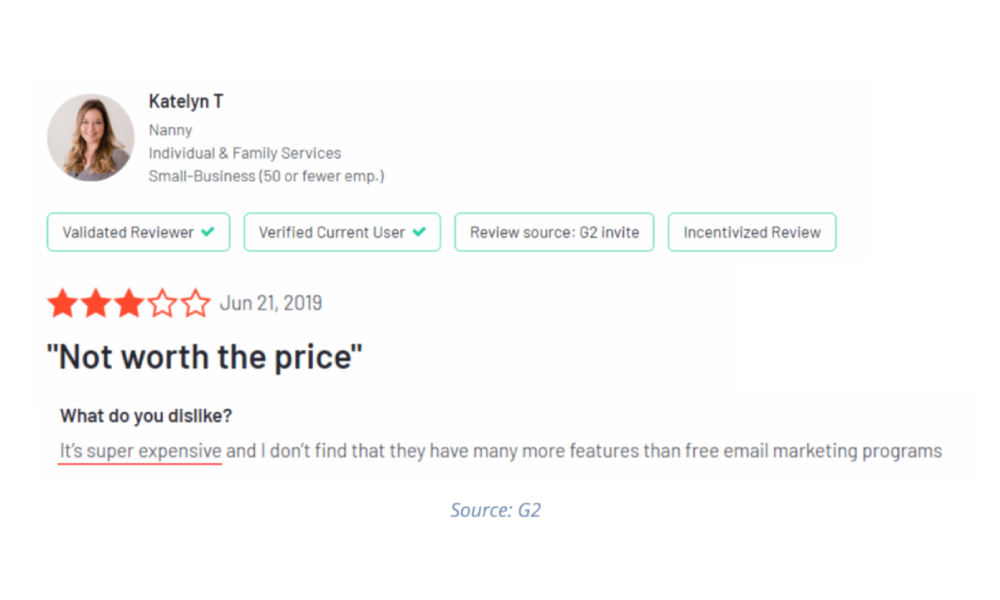The height and width of the screenshot is (600, 1000).
Task: Select the Review source: G2 invite badge
Action: click(554, 232)
